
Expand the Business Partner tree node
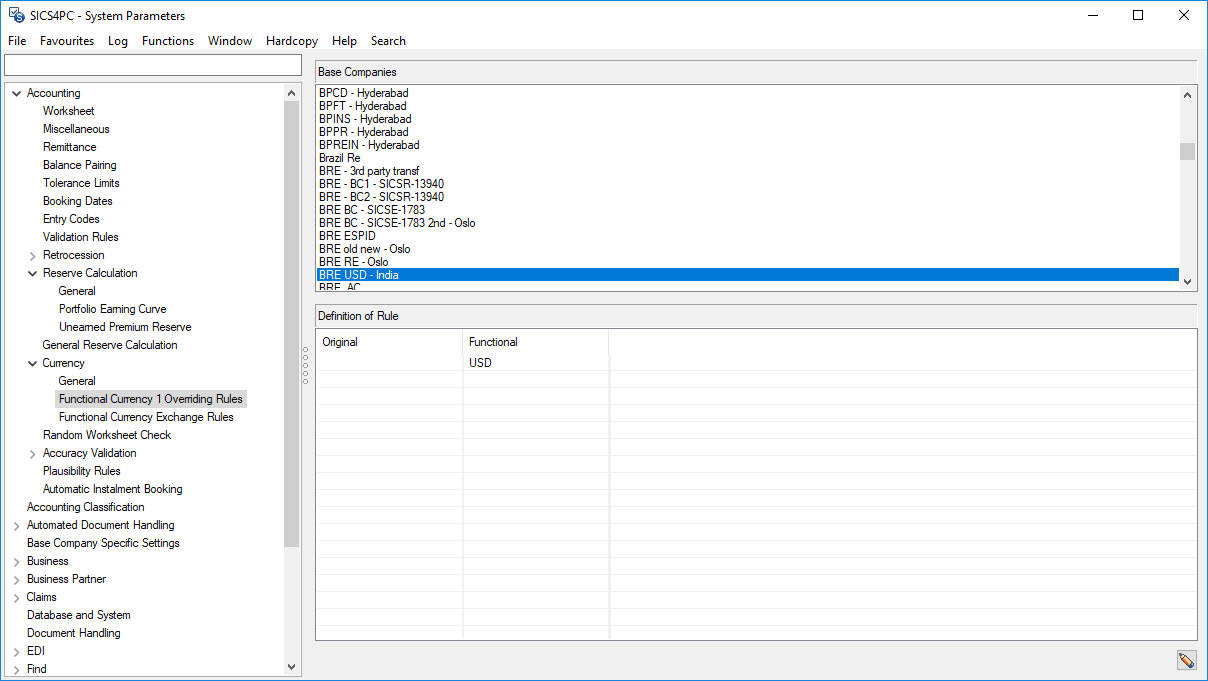point(16,579)
